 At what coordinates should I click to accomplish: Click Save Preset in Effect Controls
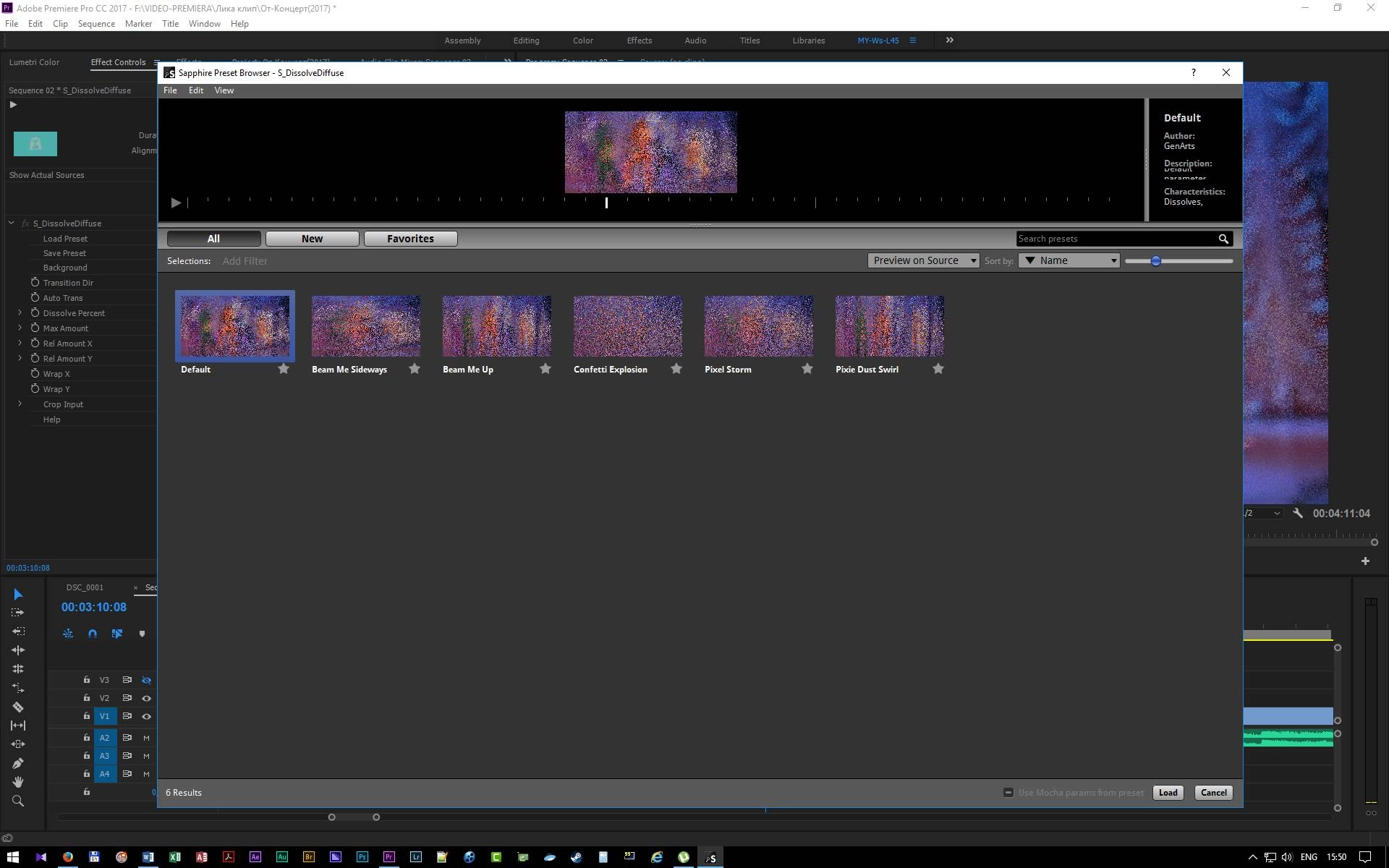[x=64, y=253]
